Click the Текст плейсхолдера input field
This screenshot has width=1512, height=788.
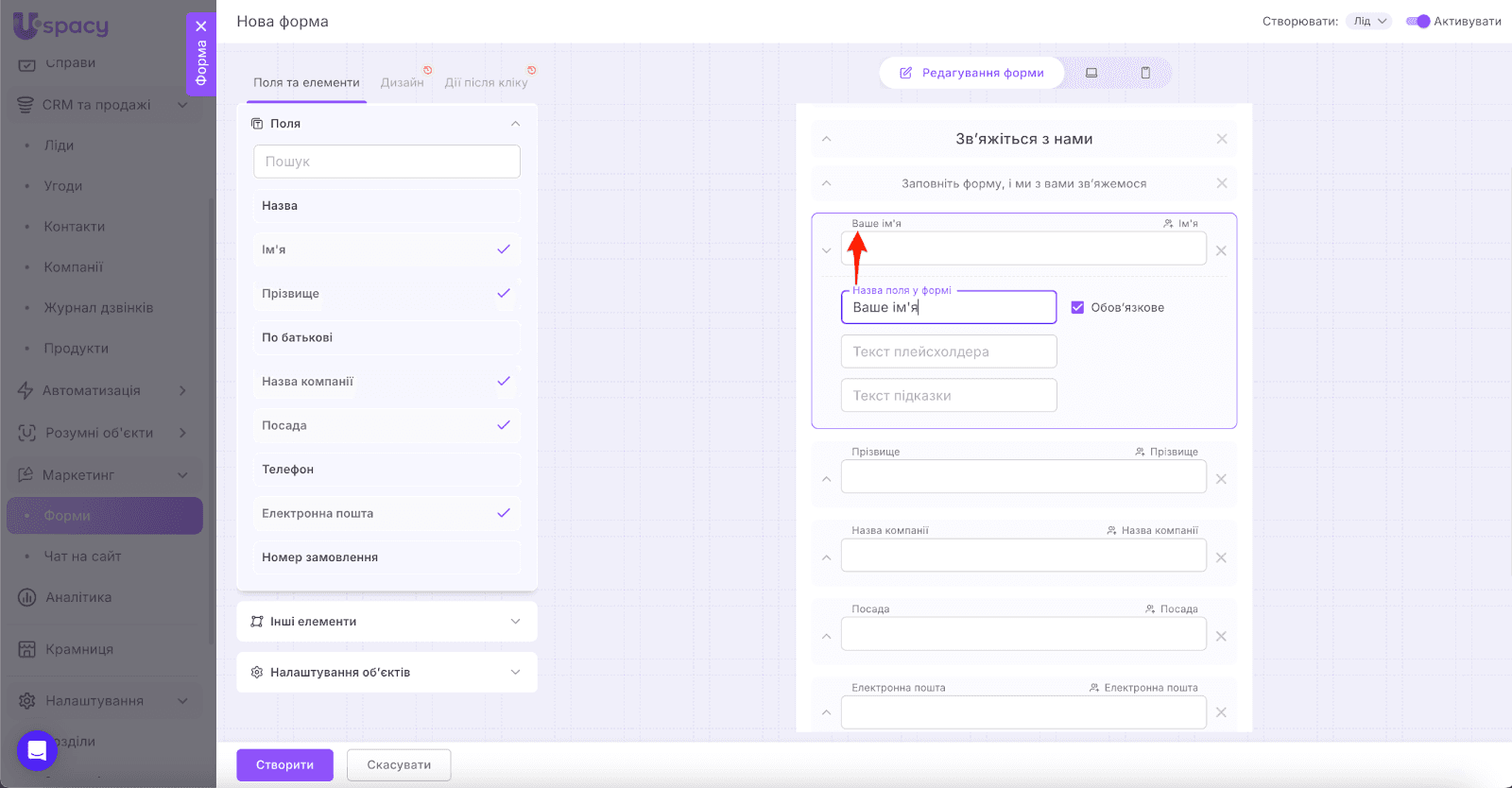949,351
